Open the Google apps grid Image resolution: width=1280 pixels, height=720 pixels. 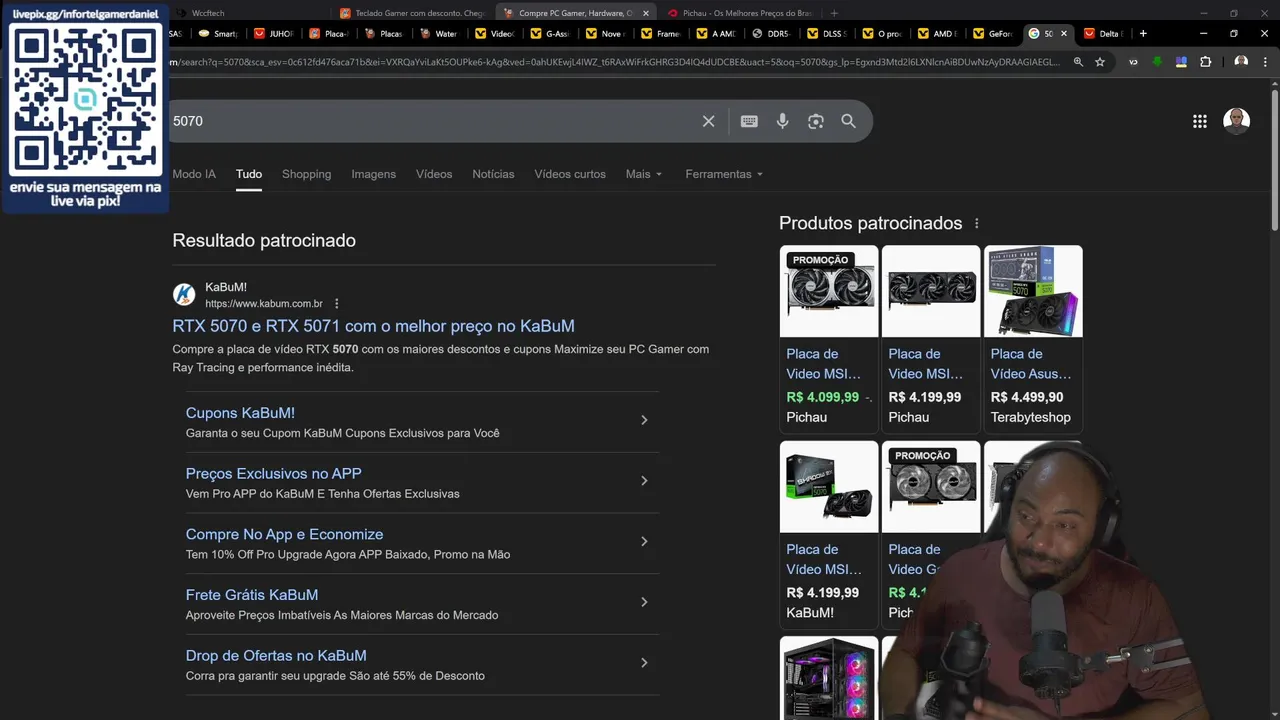pos(1199,121)
